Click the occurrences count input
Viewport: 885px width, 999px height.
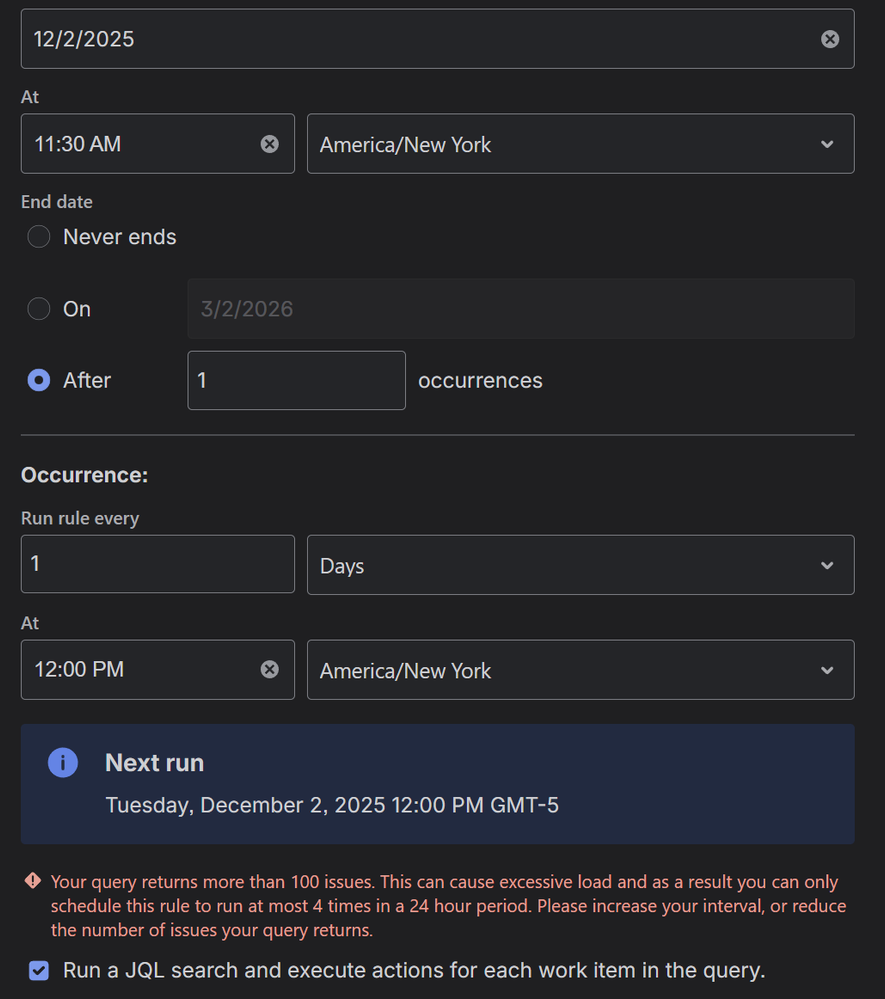[x=296, y=380]
